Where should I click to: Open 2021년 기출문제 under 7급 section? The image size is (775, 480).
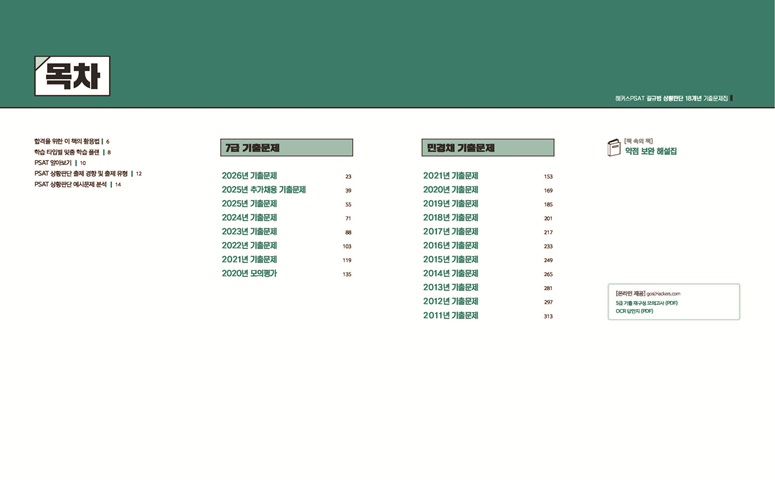(249, 260)
